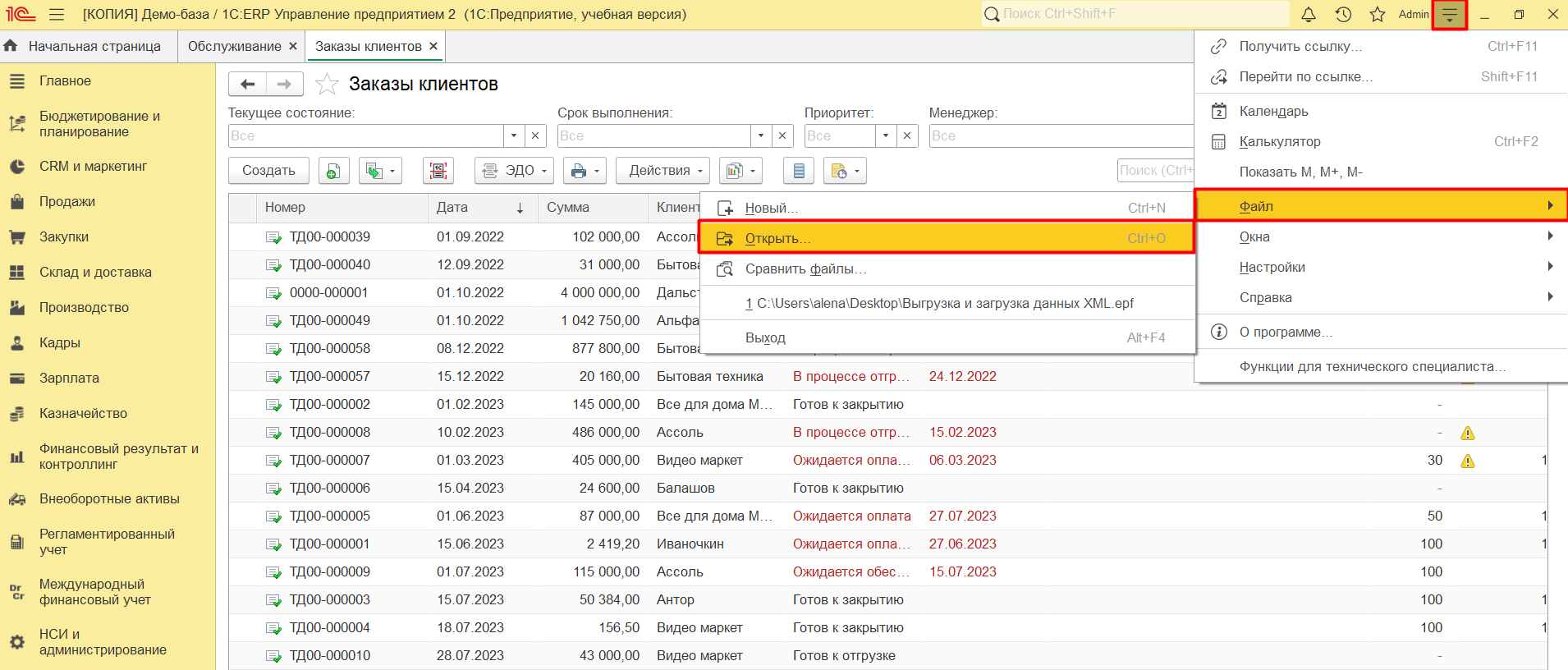The height and width of the screenshot is (670, 1568).
Task: Open the Главное section in the sidebar
Action: (x=108, y=80)
